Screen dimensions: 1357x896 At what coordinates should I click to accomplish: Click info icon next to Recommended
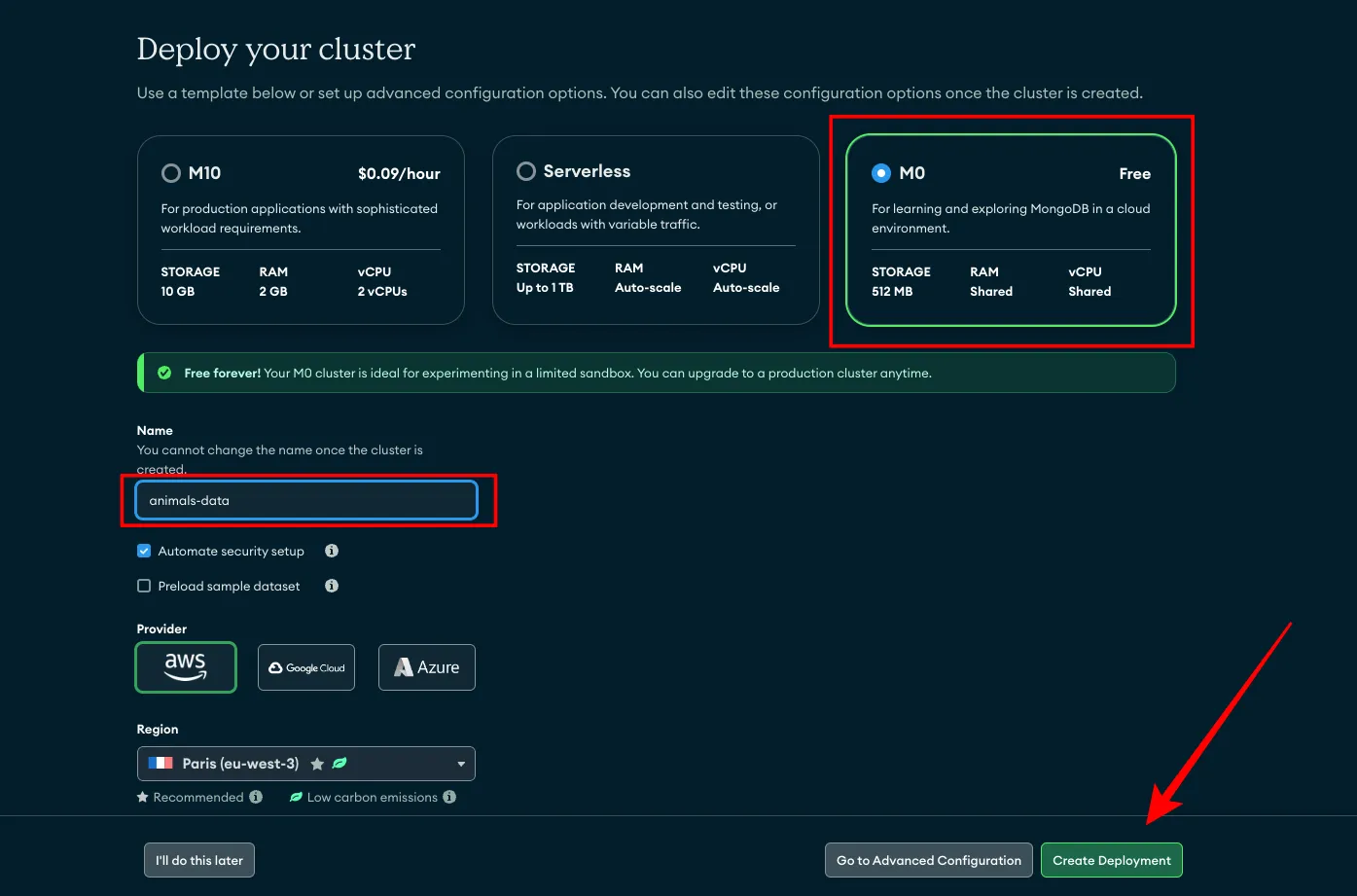(256, 797)
